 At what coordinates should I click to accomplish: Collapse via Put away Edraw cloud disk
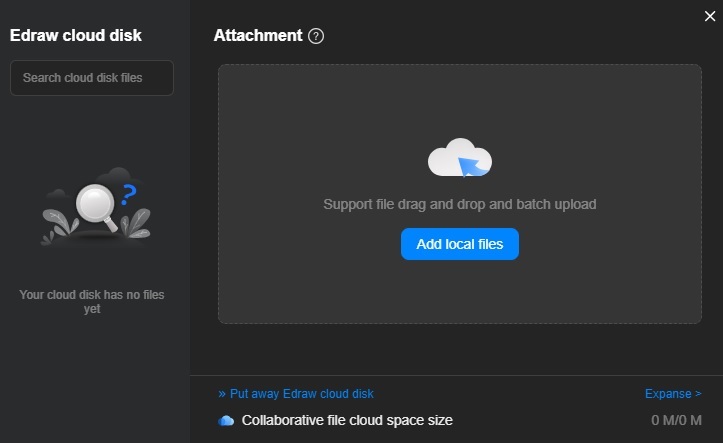pos(296,394)
